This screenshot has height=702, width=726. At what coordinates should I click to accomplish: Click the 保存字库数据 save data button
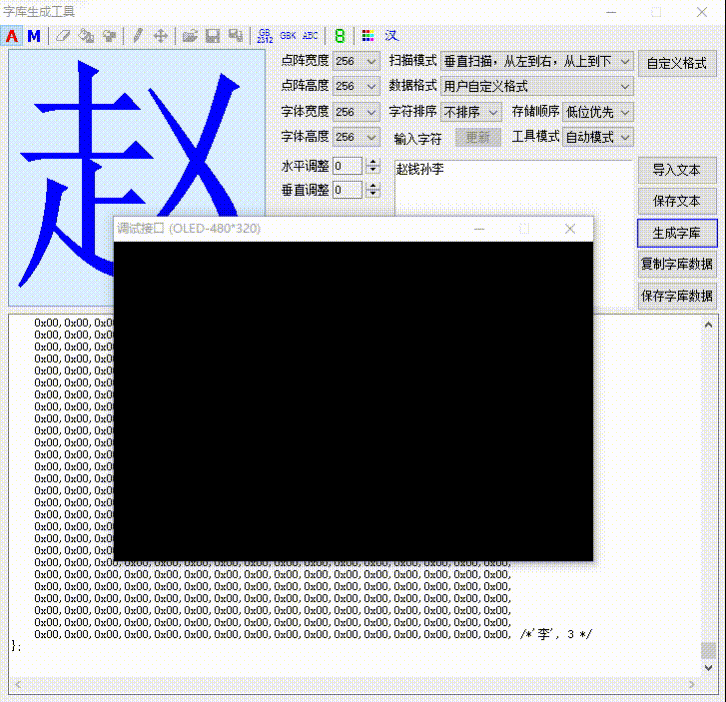677,296
